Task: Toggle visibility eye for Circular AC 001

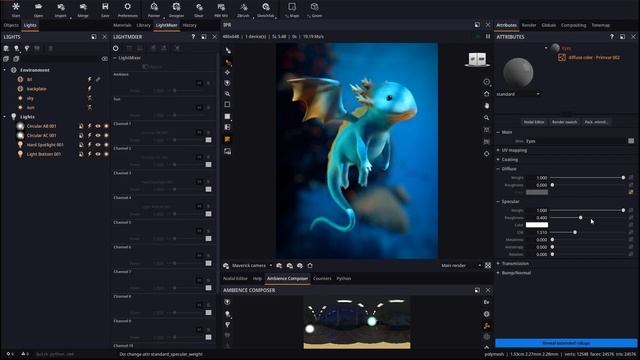Action: [98, 136]
